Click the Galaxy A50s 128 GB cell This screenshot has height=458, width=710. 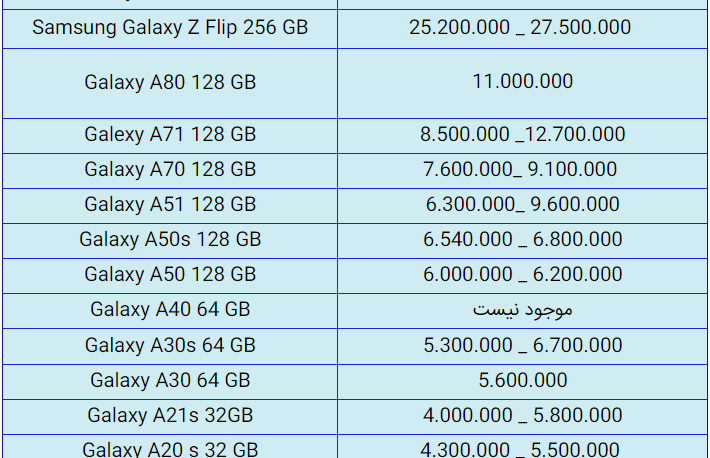[170, 239]
